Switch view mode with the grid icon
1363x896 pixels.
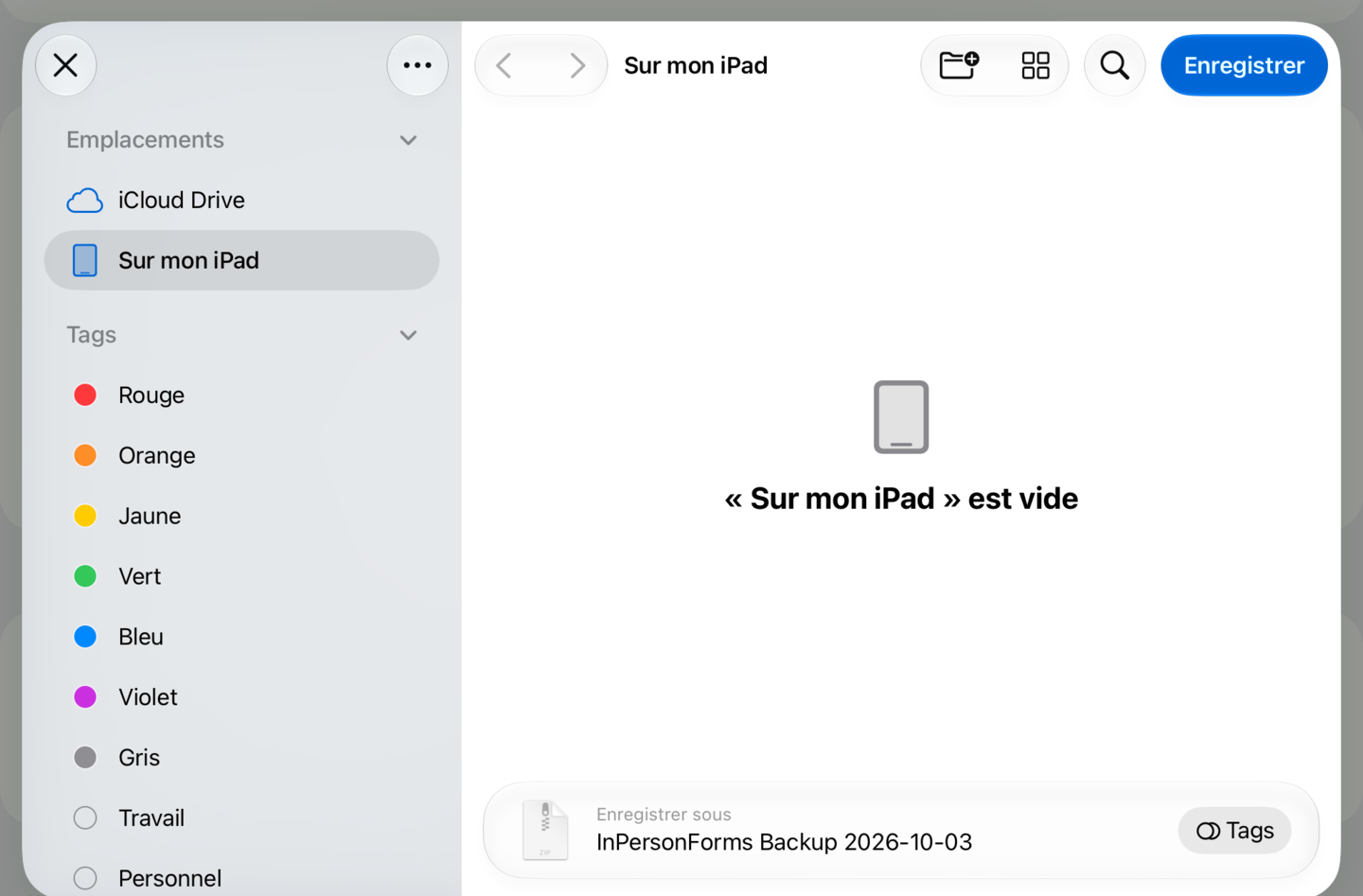[x=1036, y=65]
